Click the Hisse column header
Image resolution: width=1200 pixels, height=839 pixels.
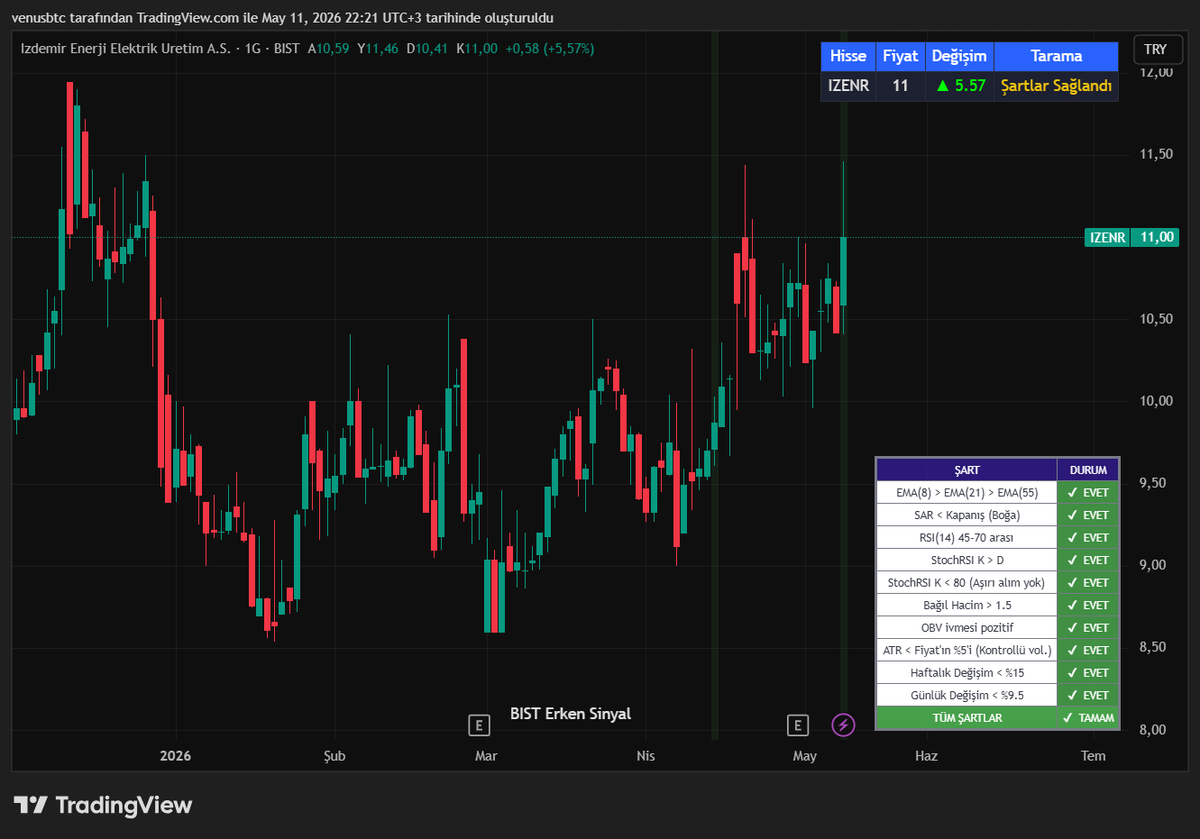coord(848,57)
